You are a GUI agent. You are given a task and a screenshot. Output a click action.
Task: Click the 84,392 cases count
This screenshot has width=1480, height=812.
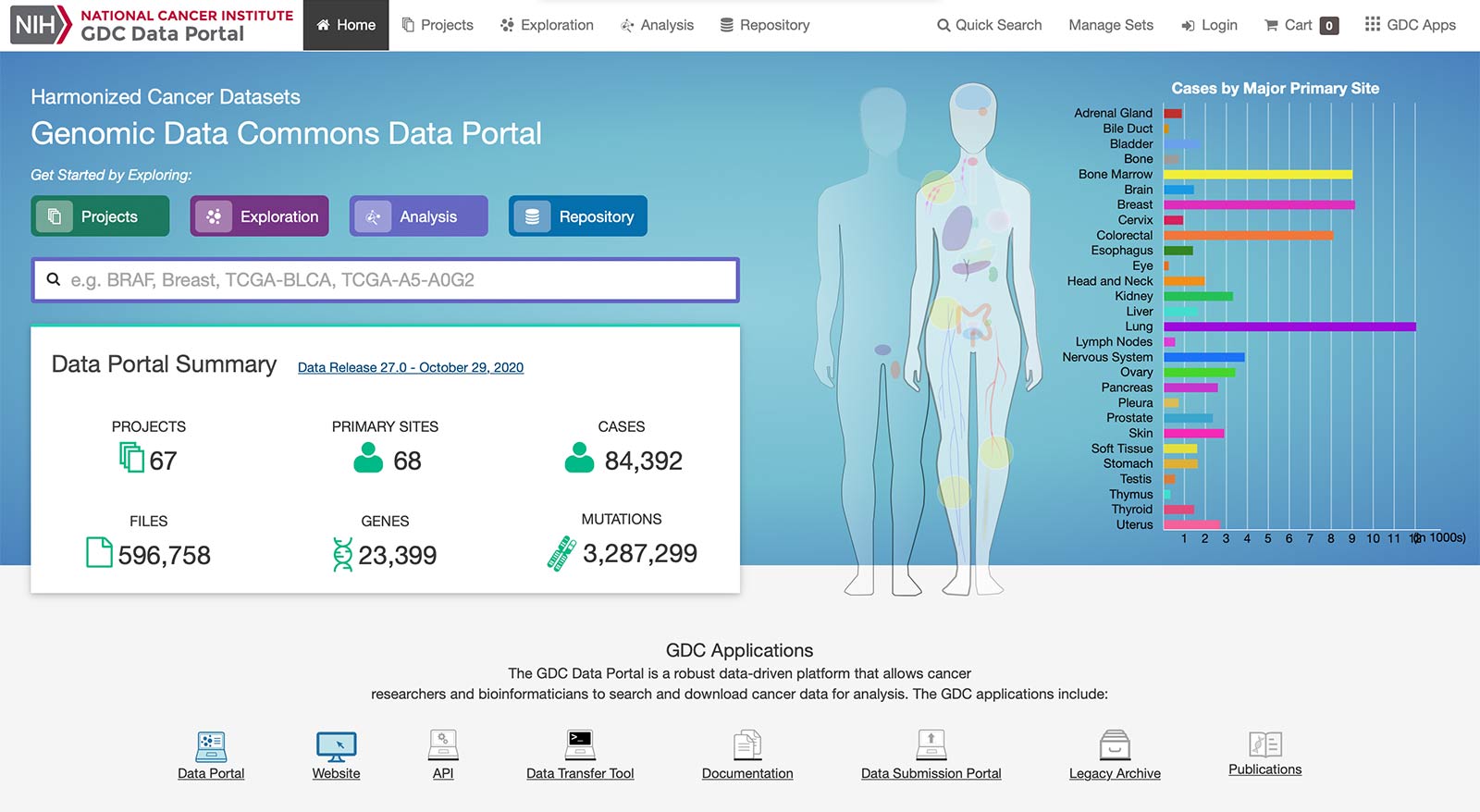pyautogui.click(x=644, y=461)
